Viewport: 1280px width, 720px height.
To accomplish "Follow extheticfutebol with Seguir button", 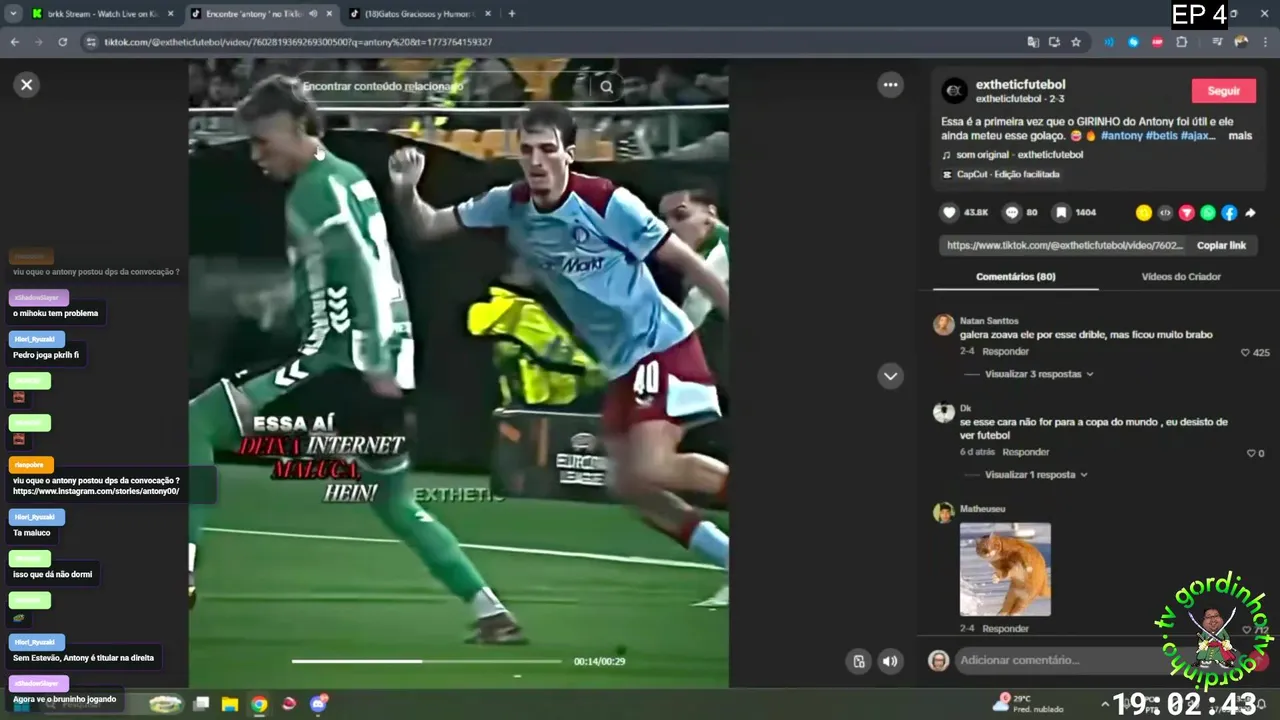I will click(x=1223, y=91).
